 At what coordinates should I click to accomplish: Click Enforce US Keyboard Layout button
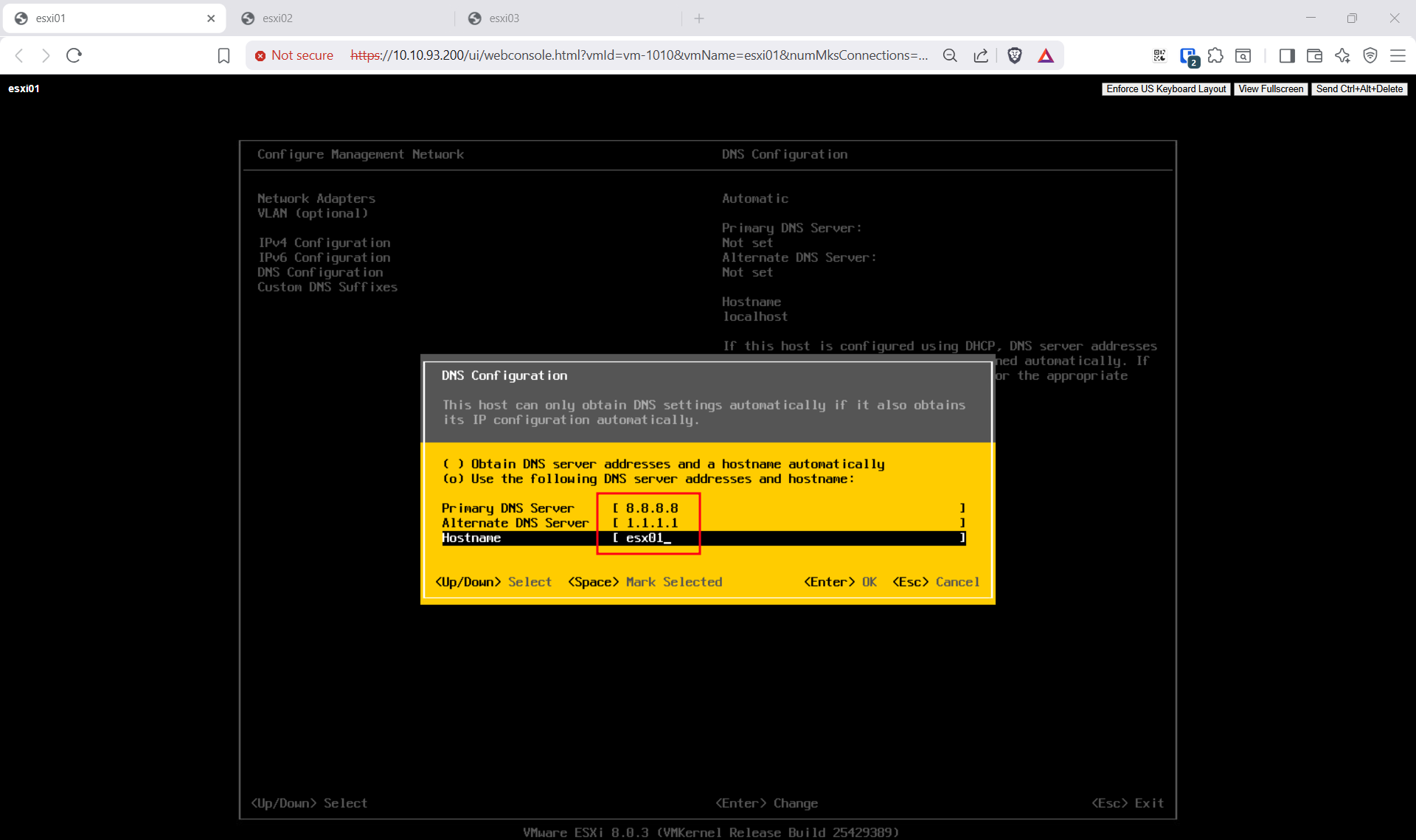coord(1166,88)
